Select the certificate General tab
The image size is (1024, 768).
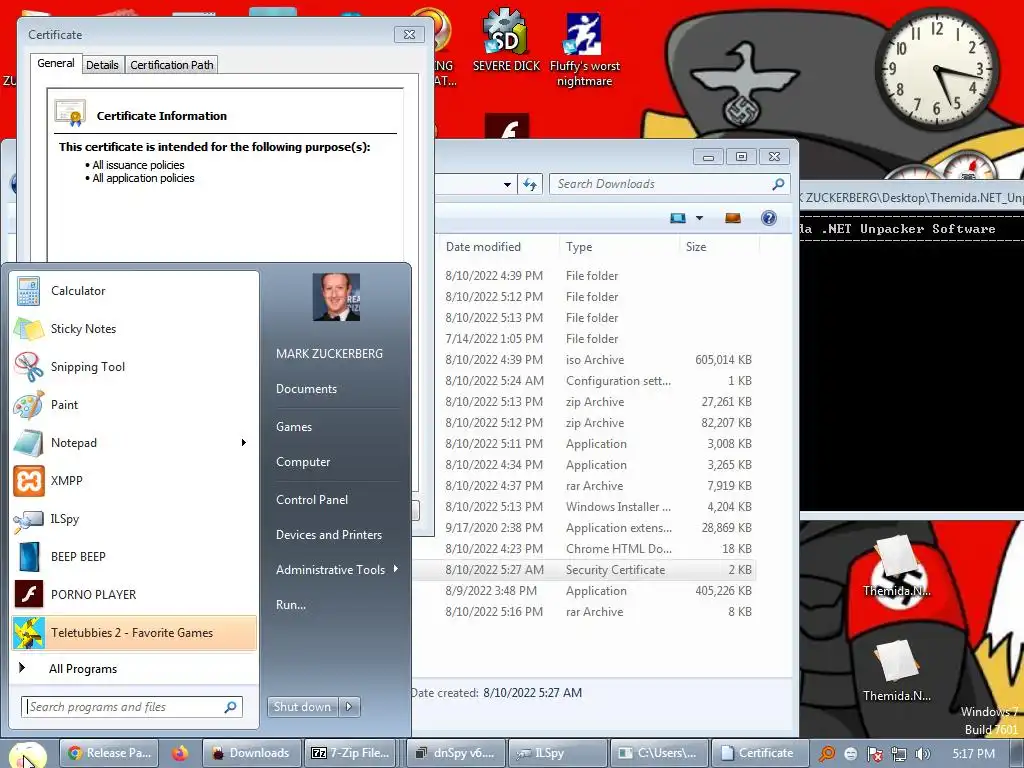point(56,63)
